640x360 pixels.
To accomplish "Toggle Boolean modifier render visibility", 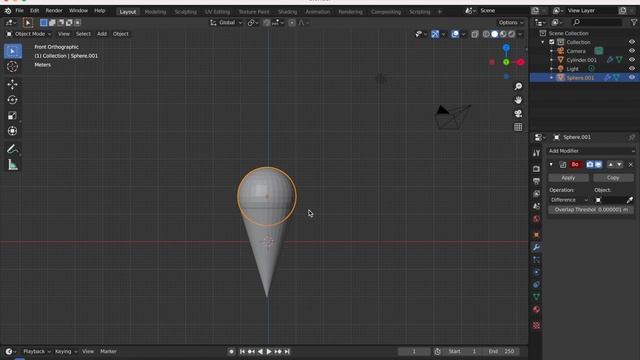I will click(x=590, y=164).
